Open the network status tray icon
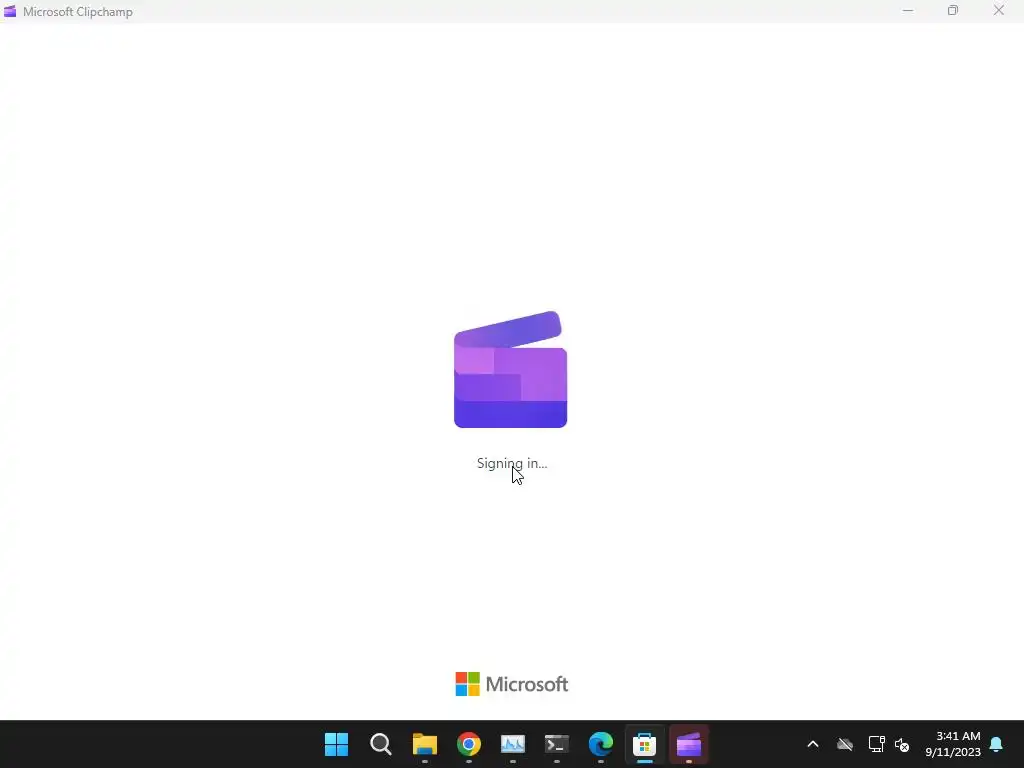Image resolution: width=1024 pixels, height=768 pixels. point(876,744)
